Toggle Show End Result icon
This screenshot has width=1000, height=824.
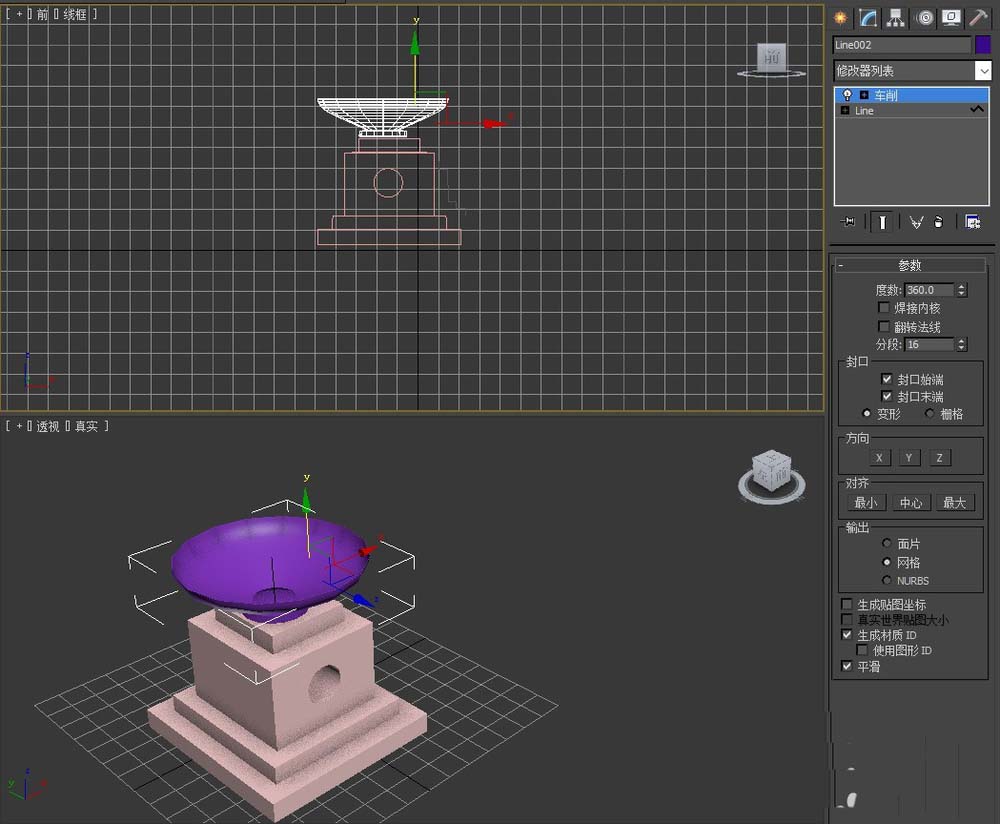tap(882, 222)
